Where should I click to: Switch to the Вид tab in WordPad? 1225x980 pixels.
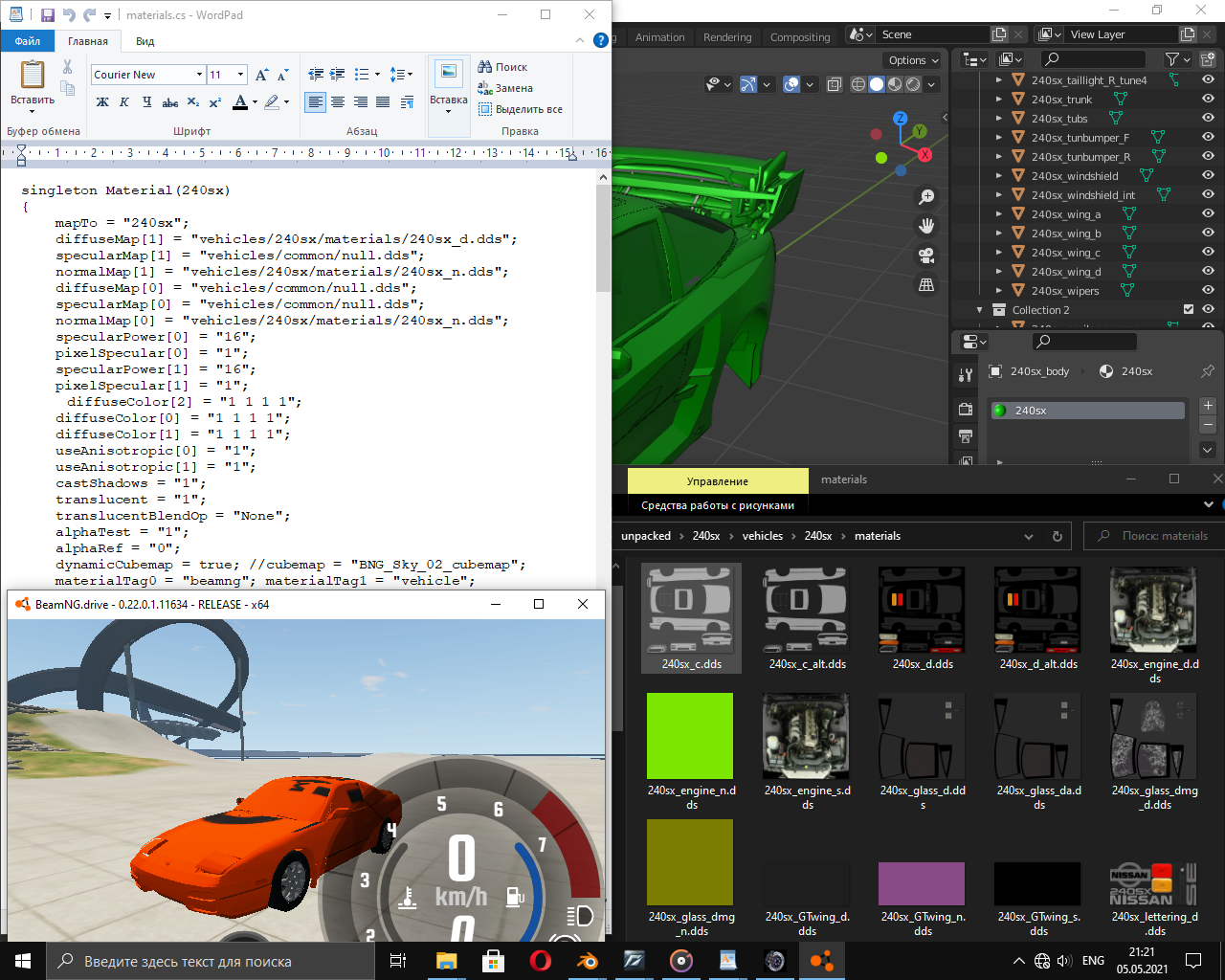point(145,41)
